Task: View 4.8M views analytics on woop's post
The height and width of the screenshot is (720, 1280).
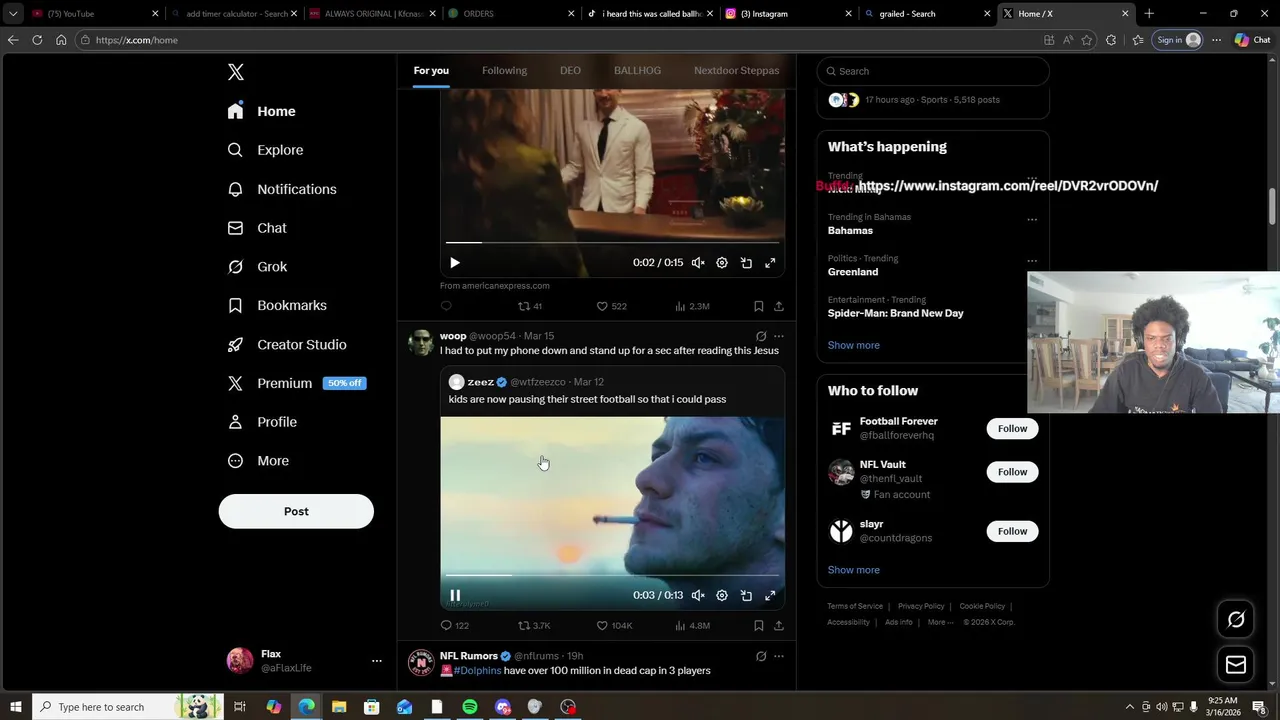Action: pos(692,625)
